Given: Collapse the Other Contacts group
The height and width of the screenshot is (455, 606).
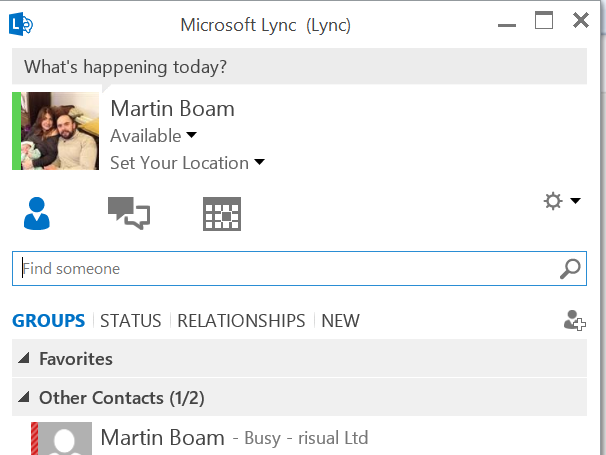Looking at the screenshot, I should point(23,398).
